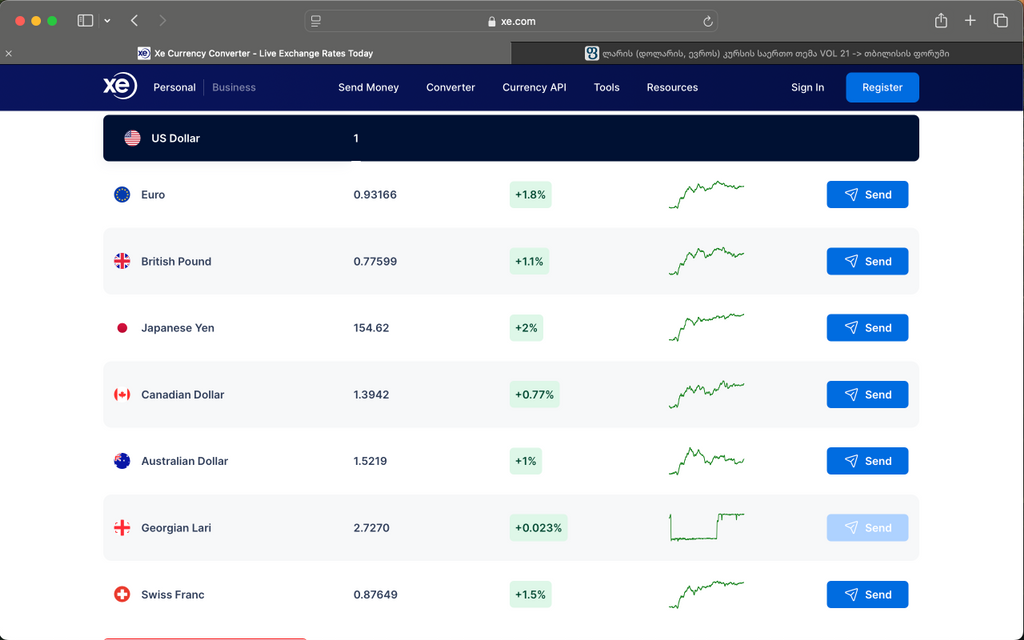
Task: Click the British Pound trend chart
Action: point(706,261)
